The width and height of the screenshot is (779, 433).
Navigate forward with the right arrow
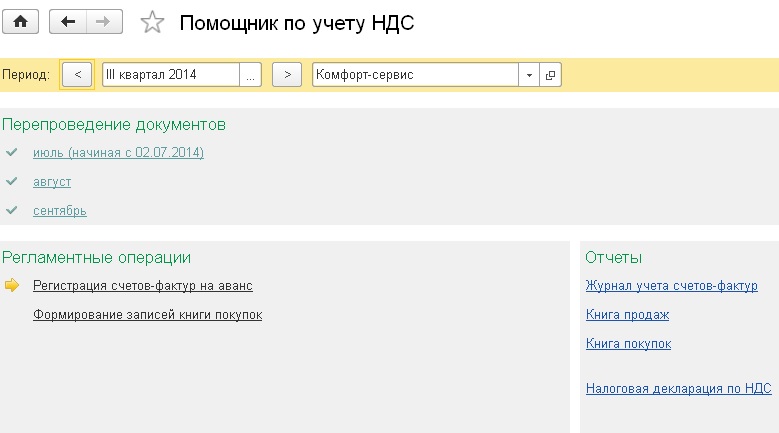pyautogui.click(x=104, y=22)
